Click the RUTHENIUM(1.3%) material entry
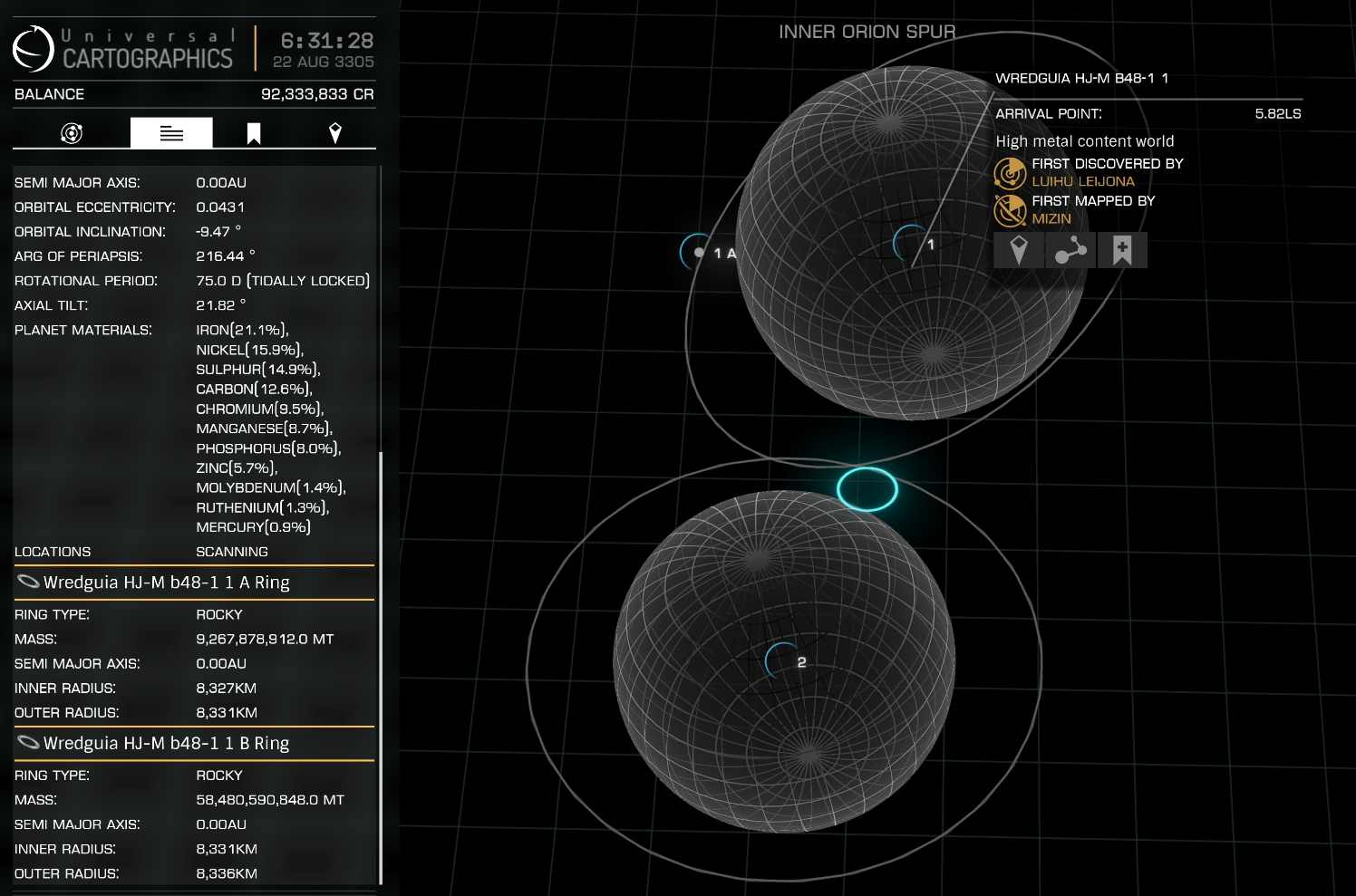Screen dimensions: 1356x896 [x=263, y=507]
